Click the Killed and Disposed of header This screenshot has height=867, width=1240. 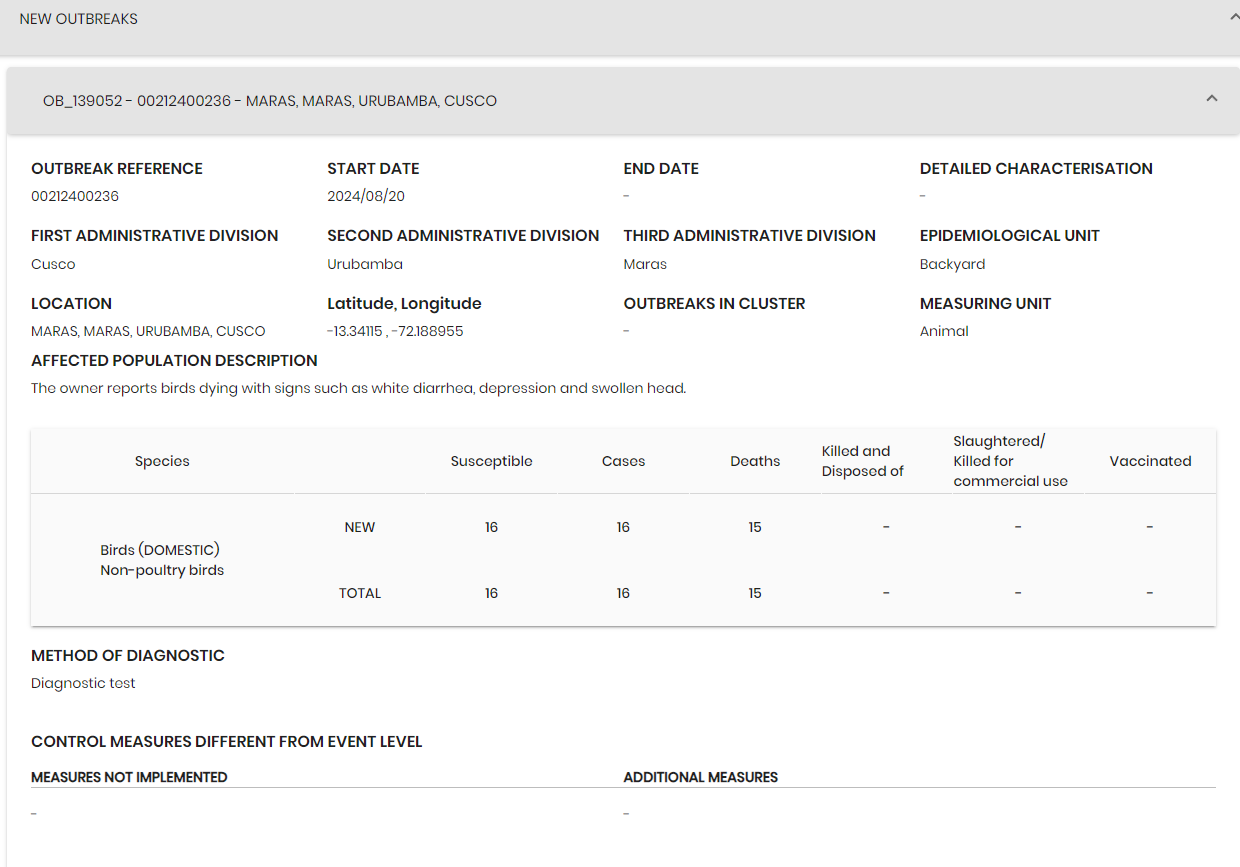pyautogui.click(x=863, y=461)
